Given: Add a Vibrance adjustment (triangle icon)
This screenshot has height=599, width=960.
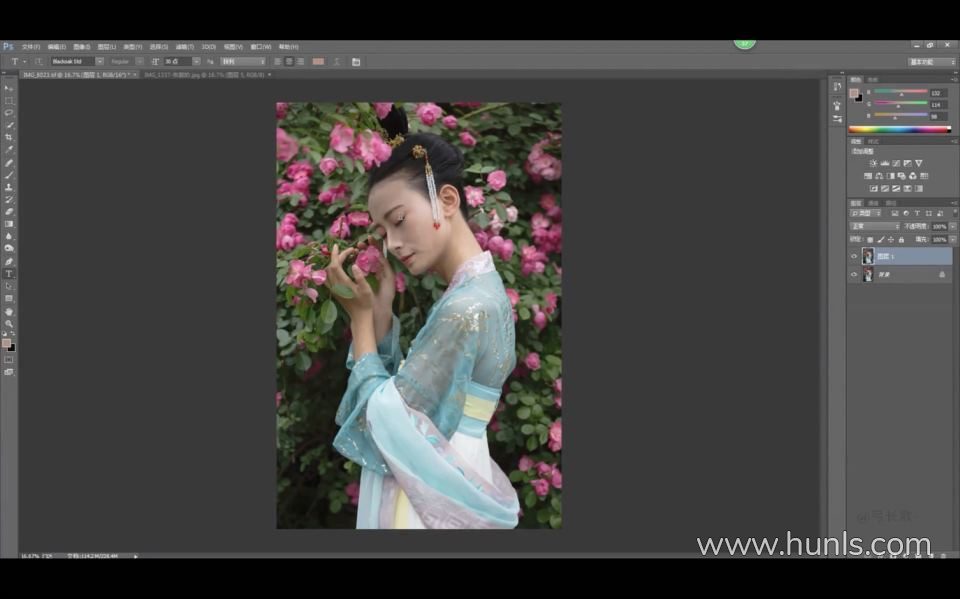Looking at the screenshot, I should click(x=919, y=164).
